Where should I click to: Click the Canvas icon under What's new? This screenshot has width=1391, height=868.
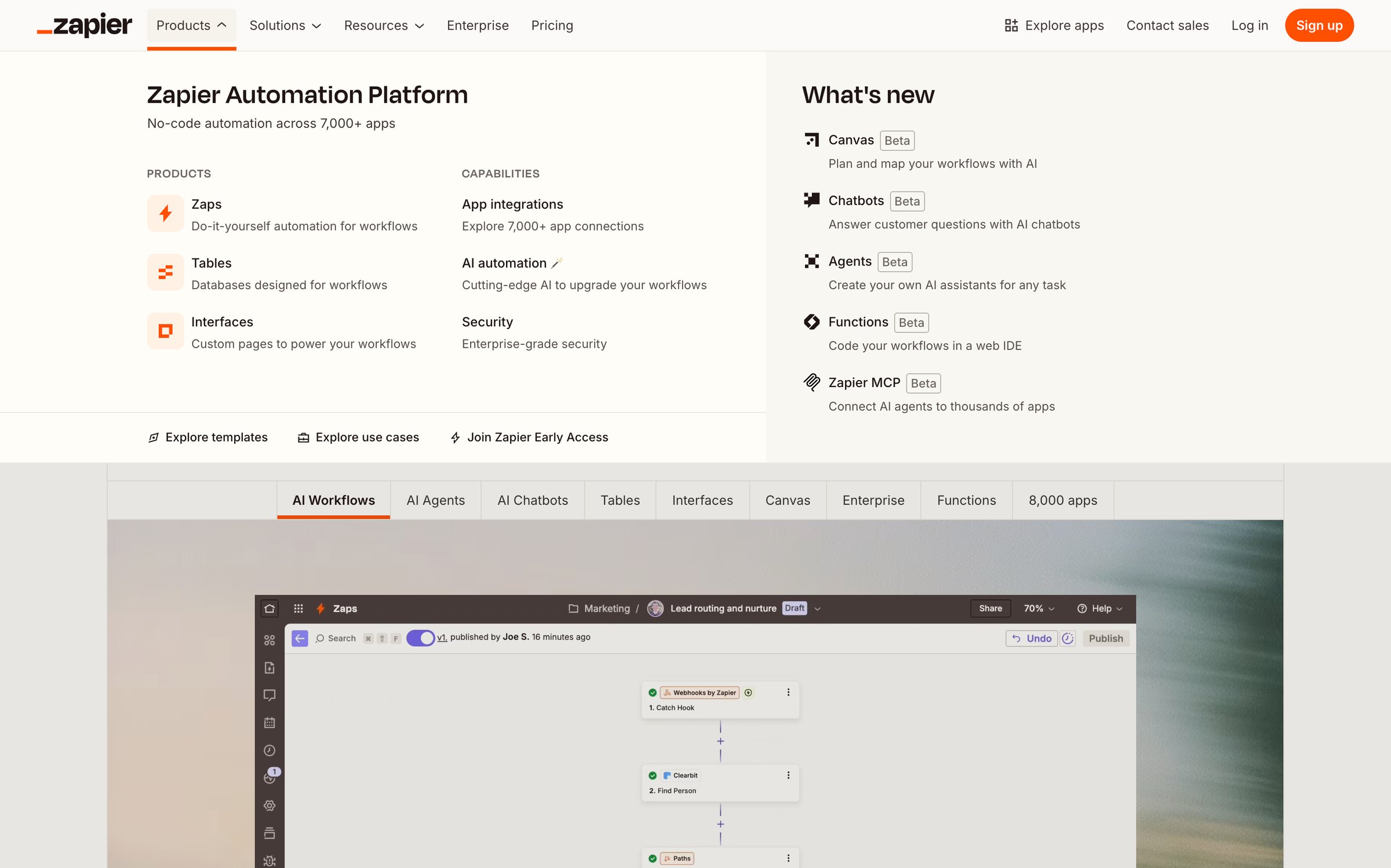811,140
